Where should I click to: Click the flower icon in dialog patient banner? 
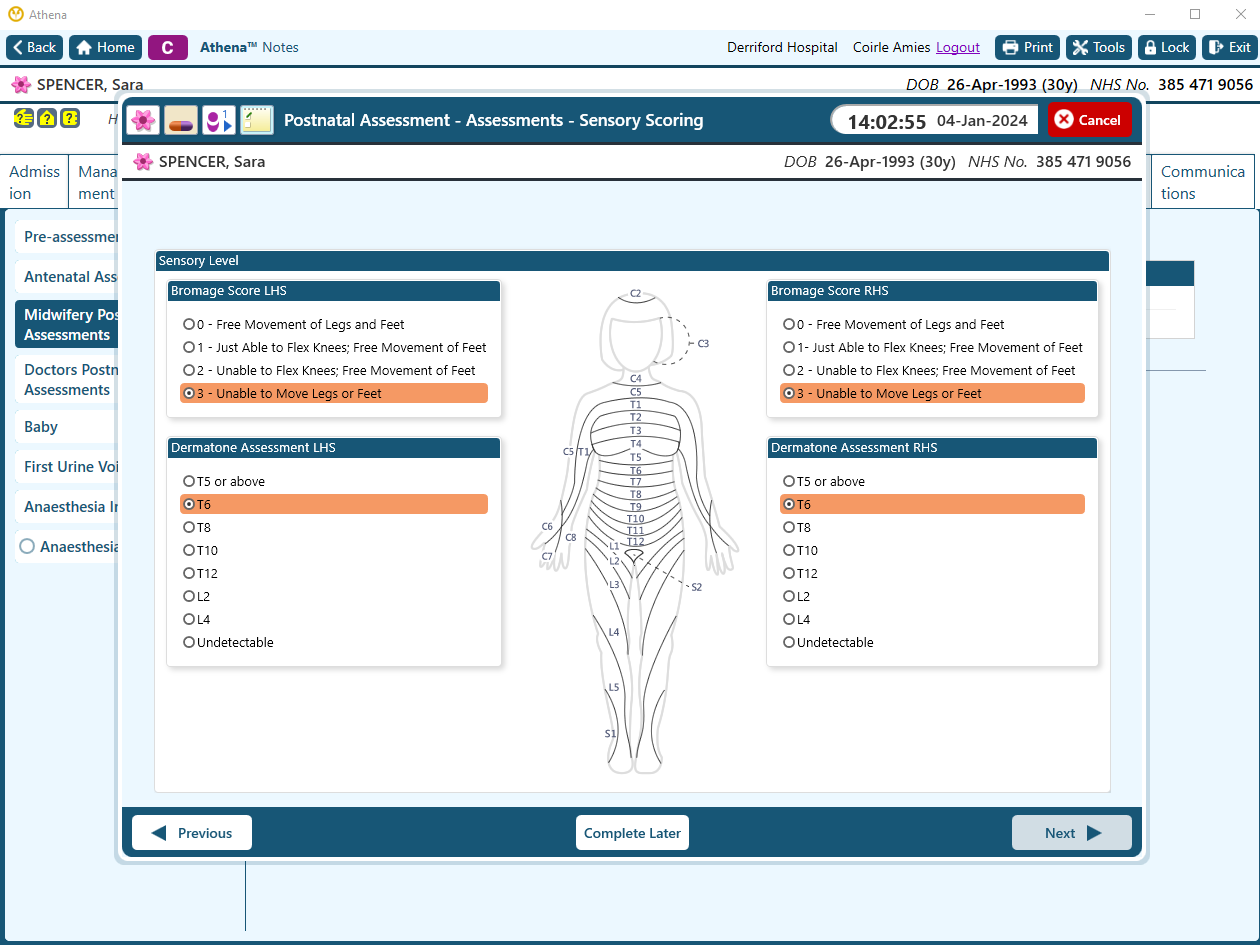pyautogui.click(x=143, y=162)
